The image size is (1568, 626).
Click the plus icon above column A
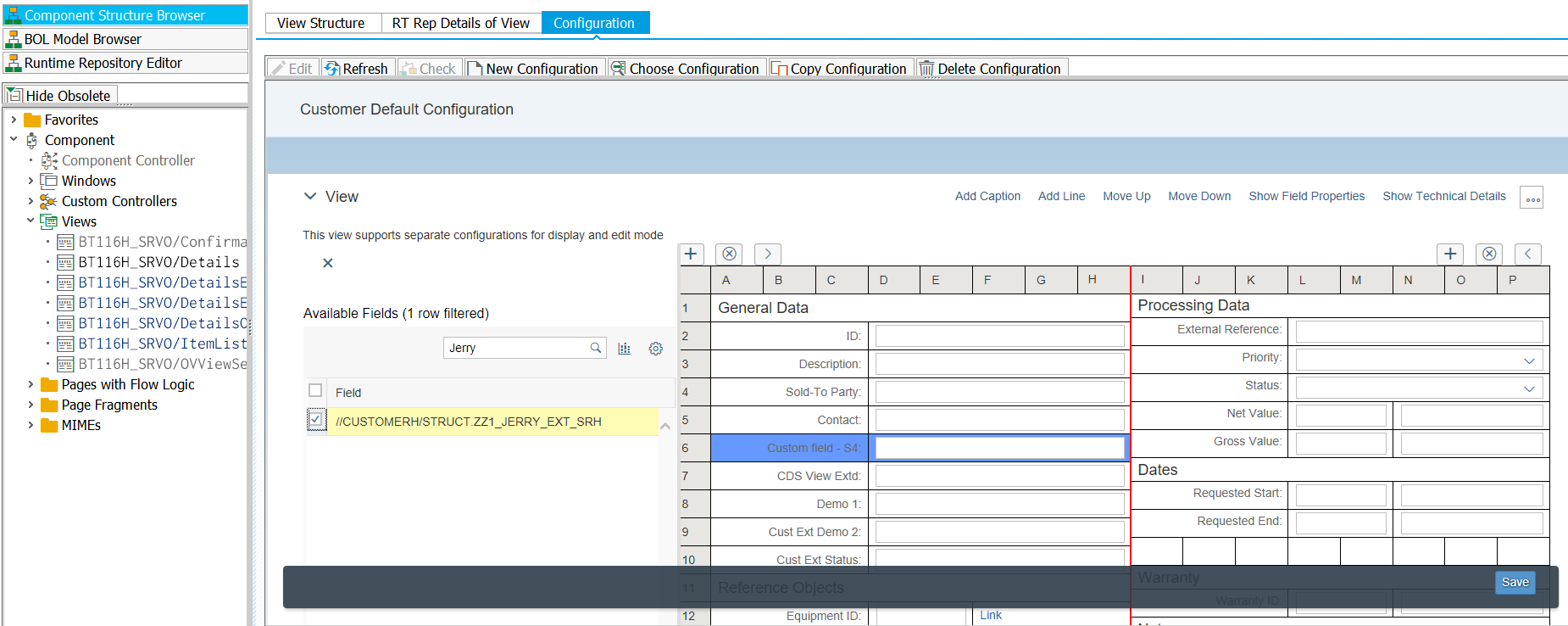coord(692,254)
